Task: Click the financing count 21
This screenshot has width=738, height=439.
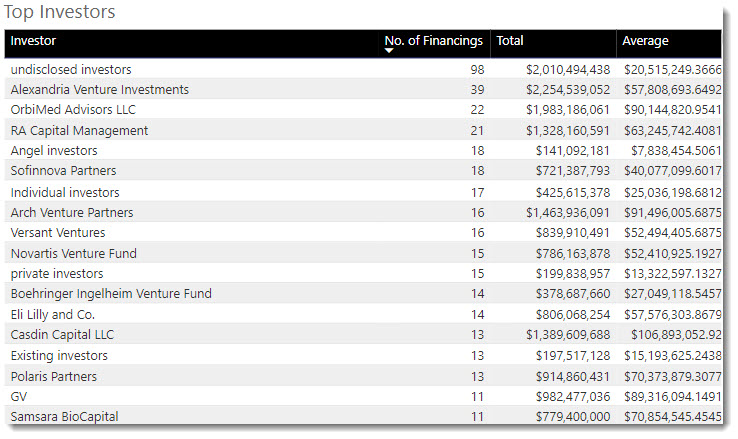Action: [477, 131]
